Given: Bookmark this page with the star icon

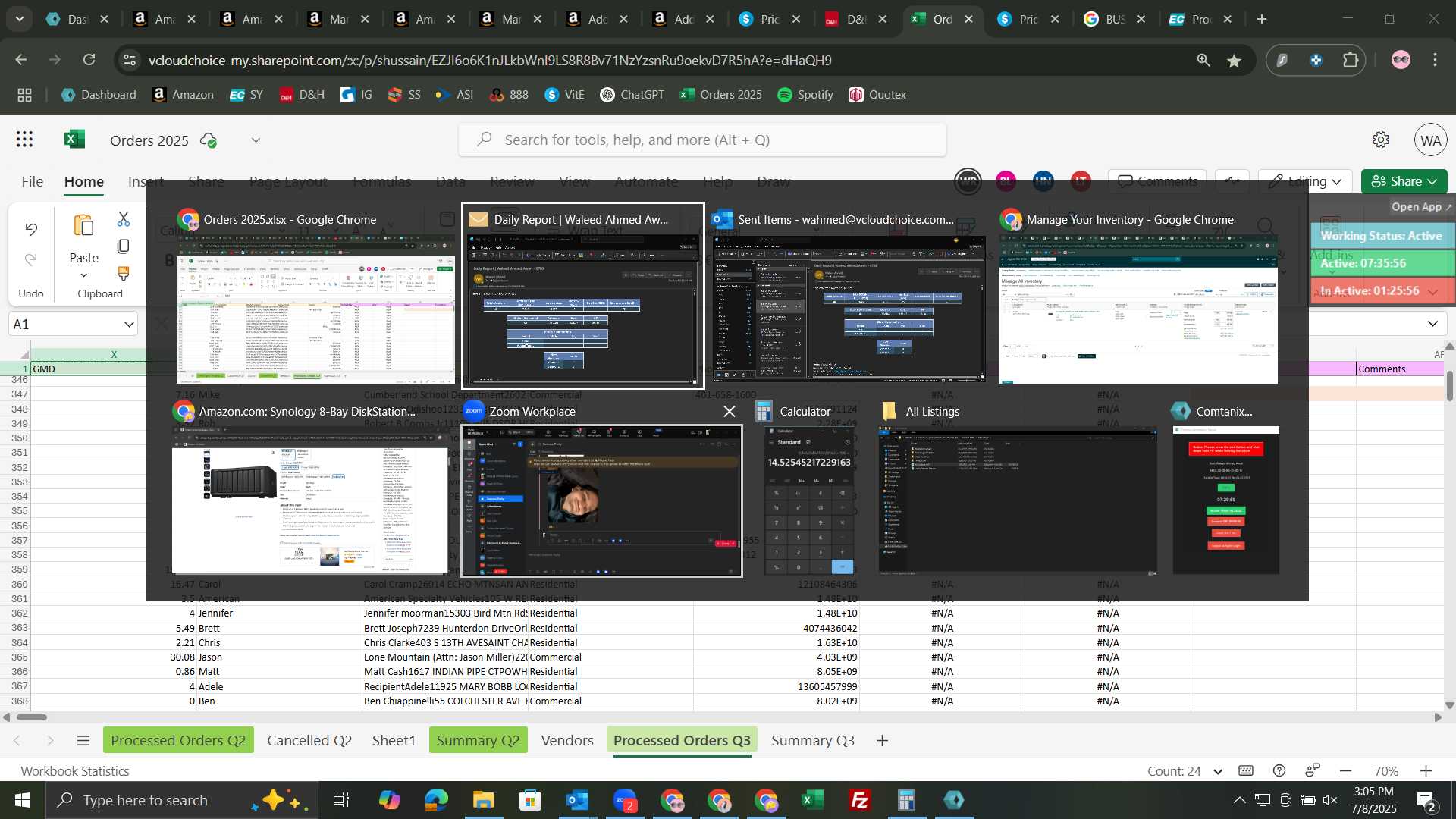Looking at the screenshot, I should click(x=1235, y=60).
